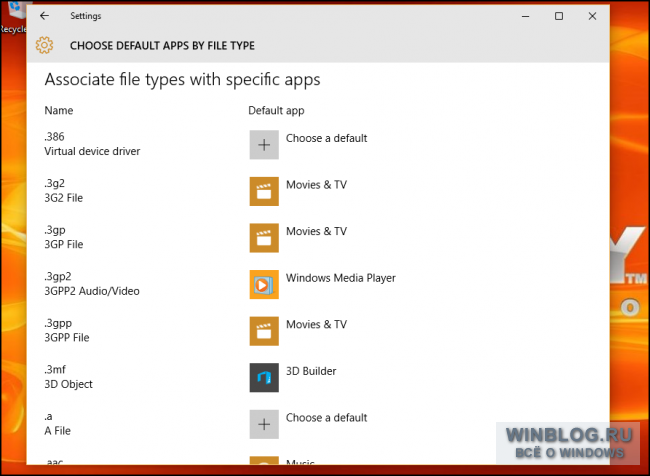Minimize the Settings window

525,16
